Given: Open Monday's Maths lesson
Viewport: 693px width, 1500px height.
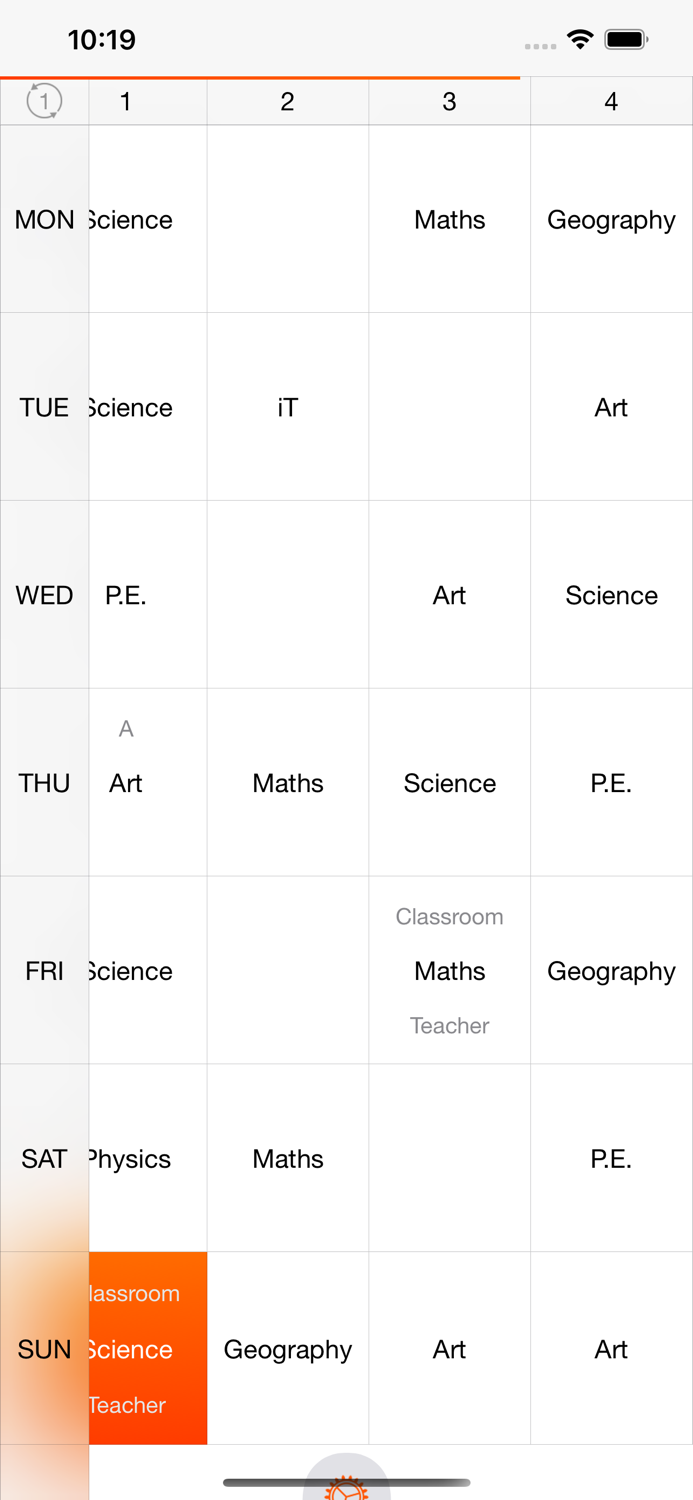Looking at the screenshot, I should (449, 219).
